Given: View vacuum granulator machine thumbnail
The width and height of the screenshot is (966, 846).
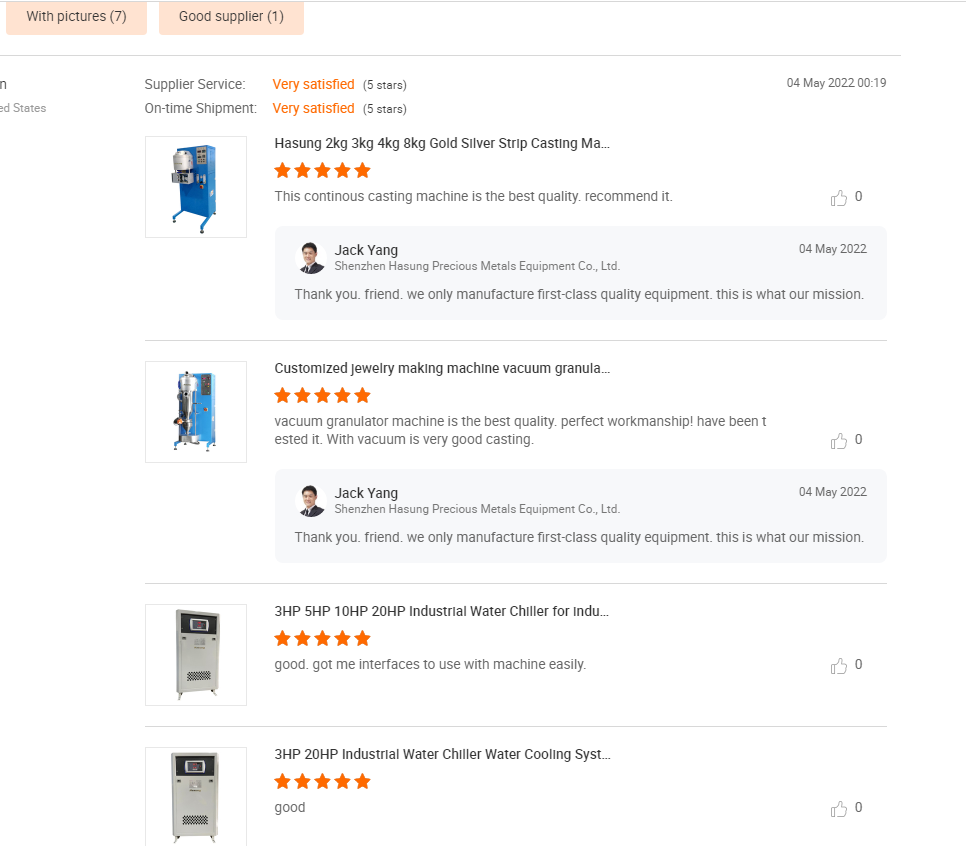Looking at the screenshot, I should [196, 412].
